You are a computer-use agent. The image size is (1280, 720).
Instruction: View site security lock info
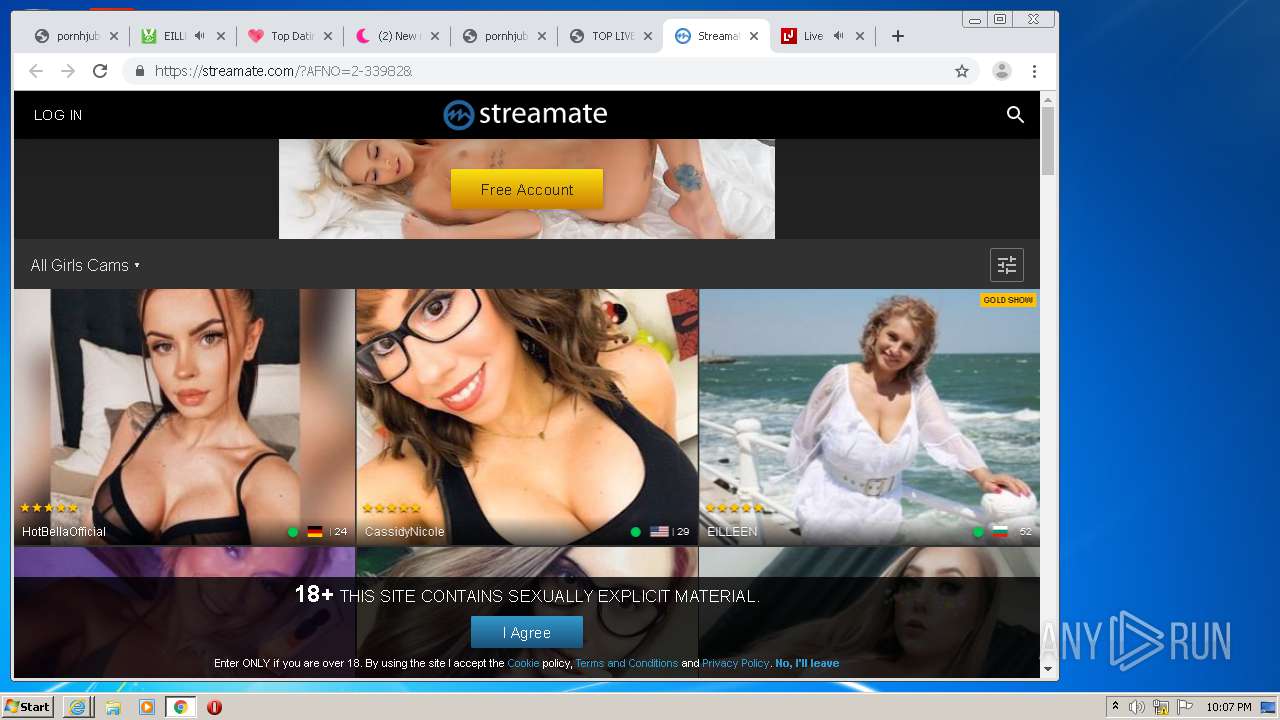coord(139,71)
